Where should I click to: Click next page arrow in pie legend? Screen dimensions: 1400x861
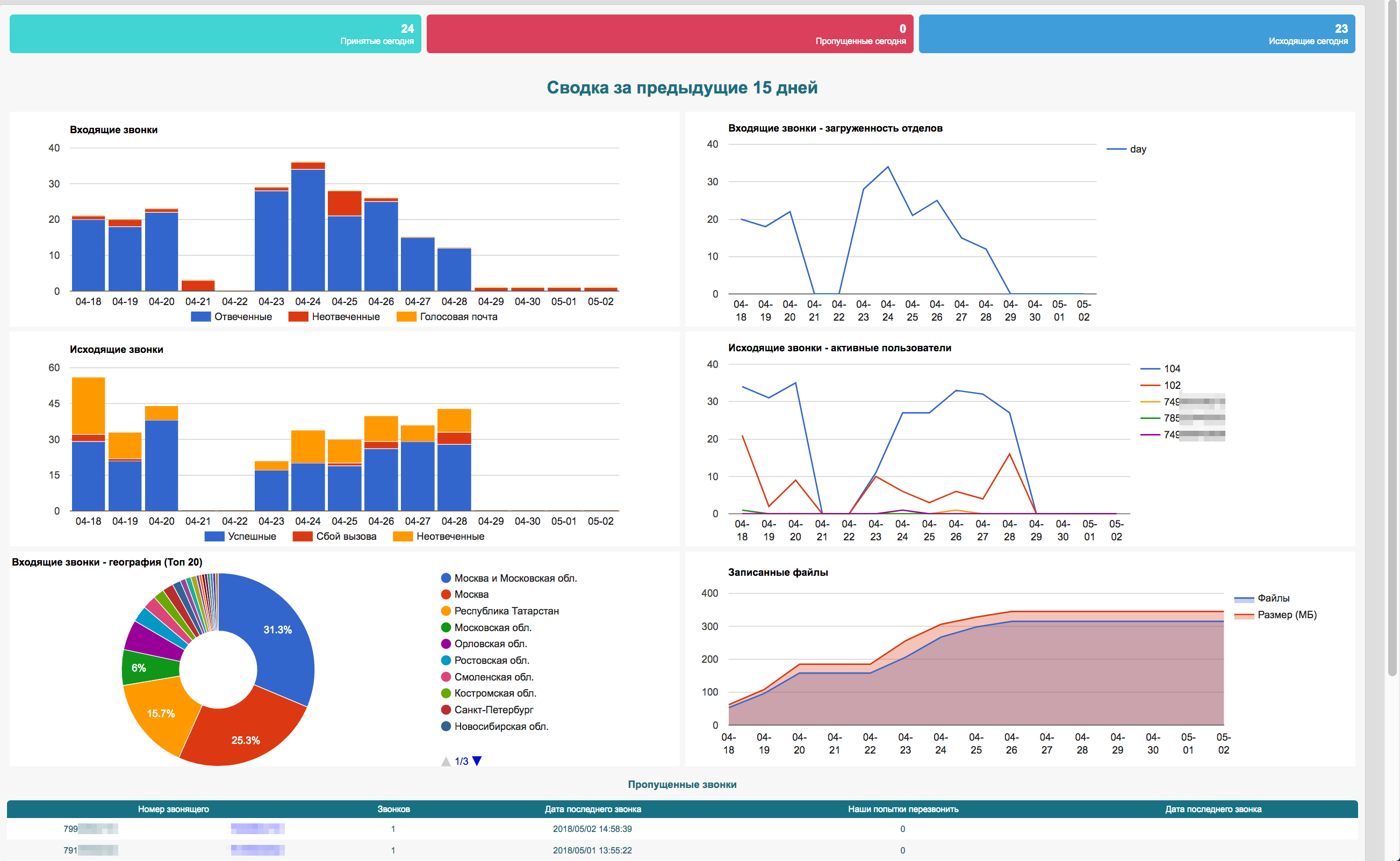(x=477, y=761)
